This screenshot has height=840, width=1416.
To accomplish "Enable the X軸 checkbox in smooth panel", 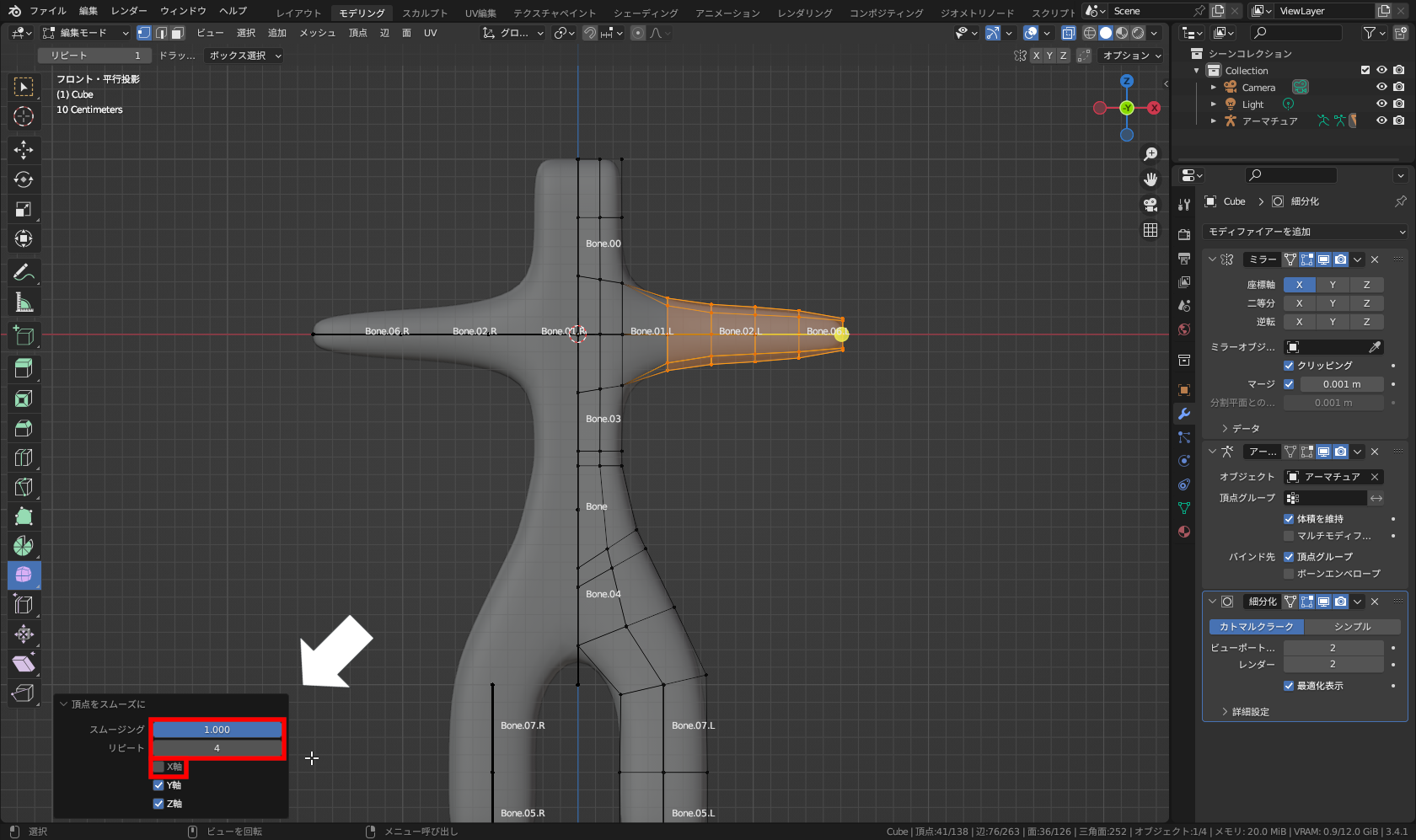I will coord(158,767).
